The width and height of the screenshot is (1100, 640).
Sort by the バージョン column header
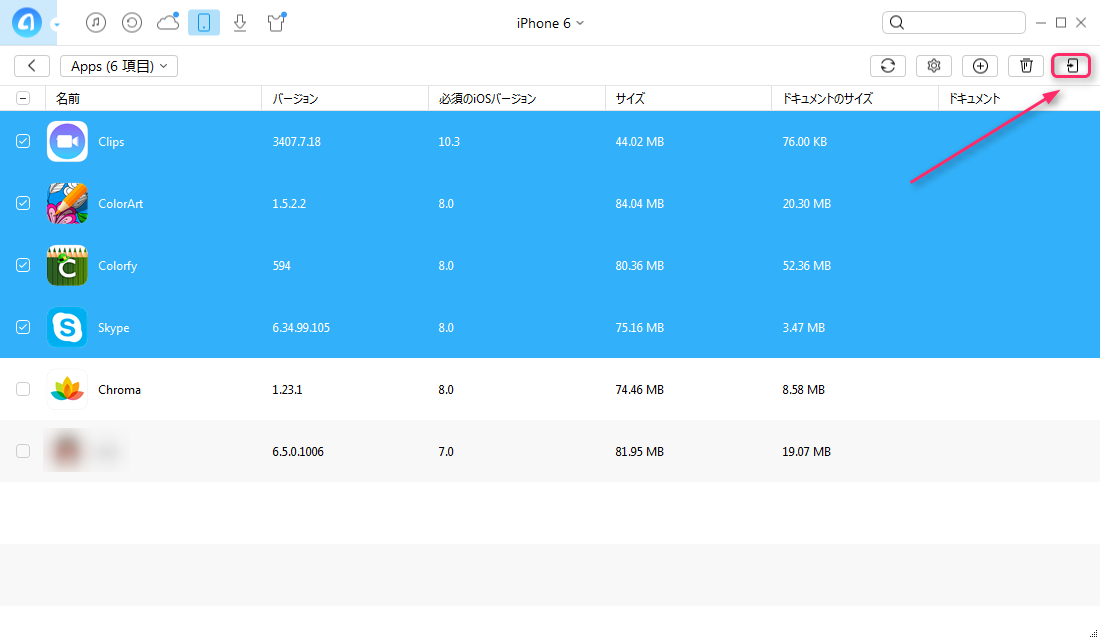[x=295, y=98]
